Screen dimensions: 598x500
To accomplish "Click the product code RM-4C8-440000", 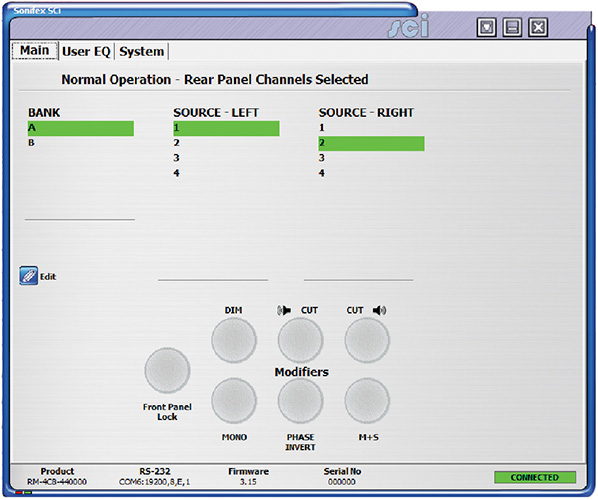I will (x=57, y=482).
